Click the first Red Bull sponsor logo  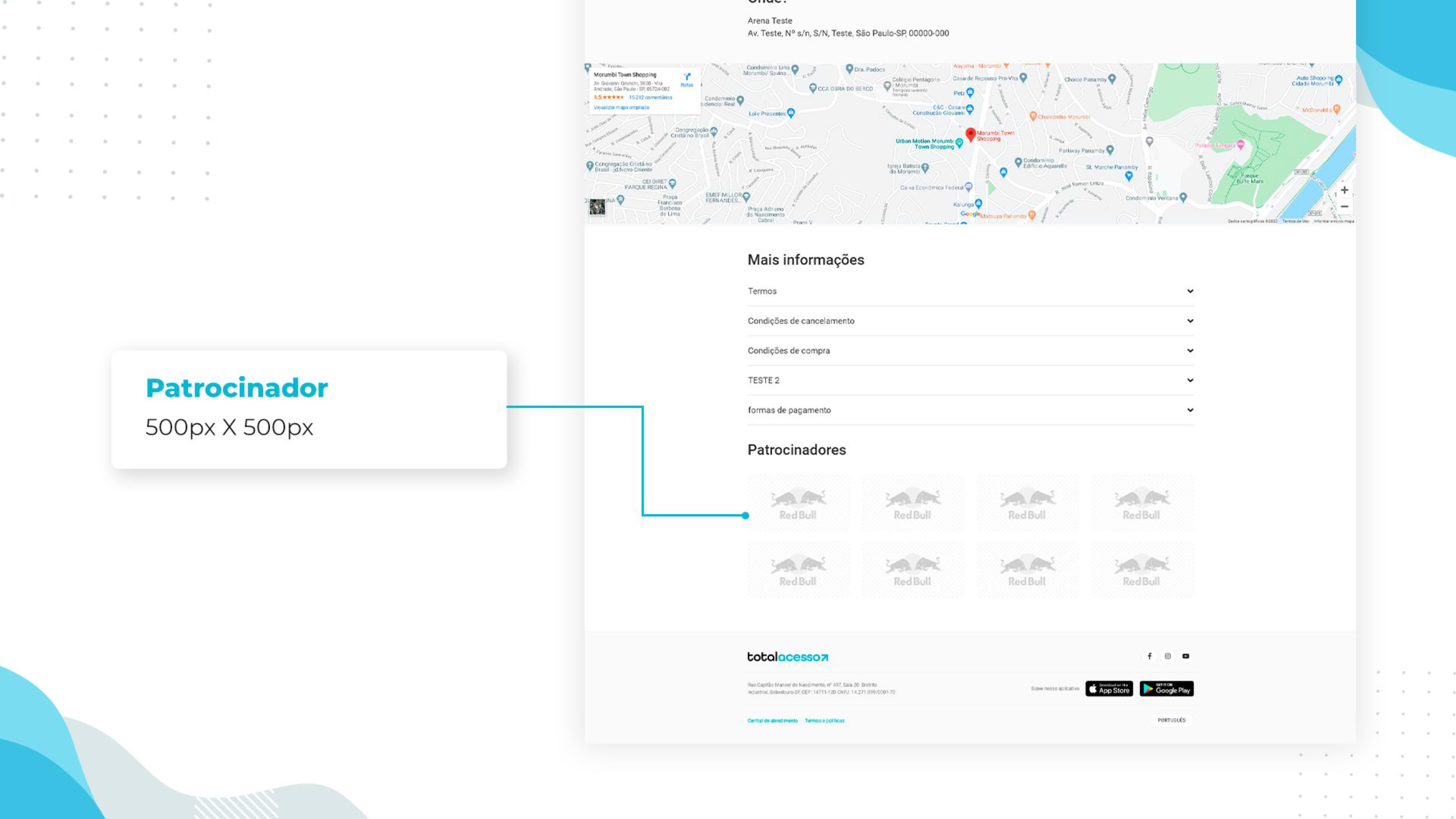pyautogui.click(x=798, y=504)
